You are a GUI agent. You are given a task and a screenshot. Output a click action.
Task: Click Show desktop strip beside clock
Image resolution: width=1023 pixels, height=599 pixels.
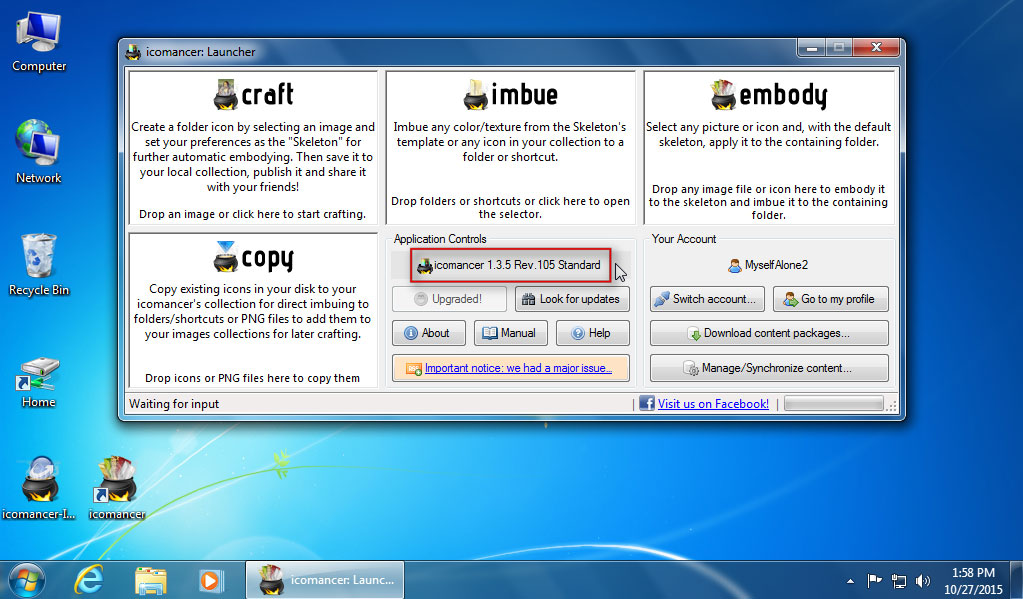coord(1018,580)
